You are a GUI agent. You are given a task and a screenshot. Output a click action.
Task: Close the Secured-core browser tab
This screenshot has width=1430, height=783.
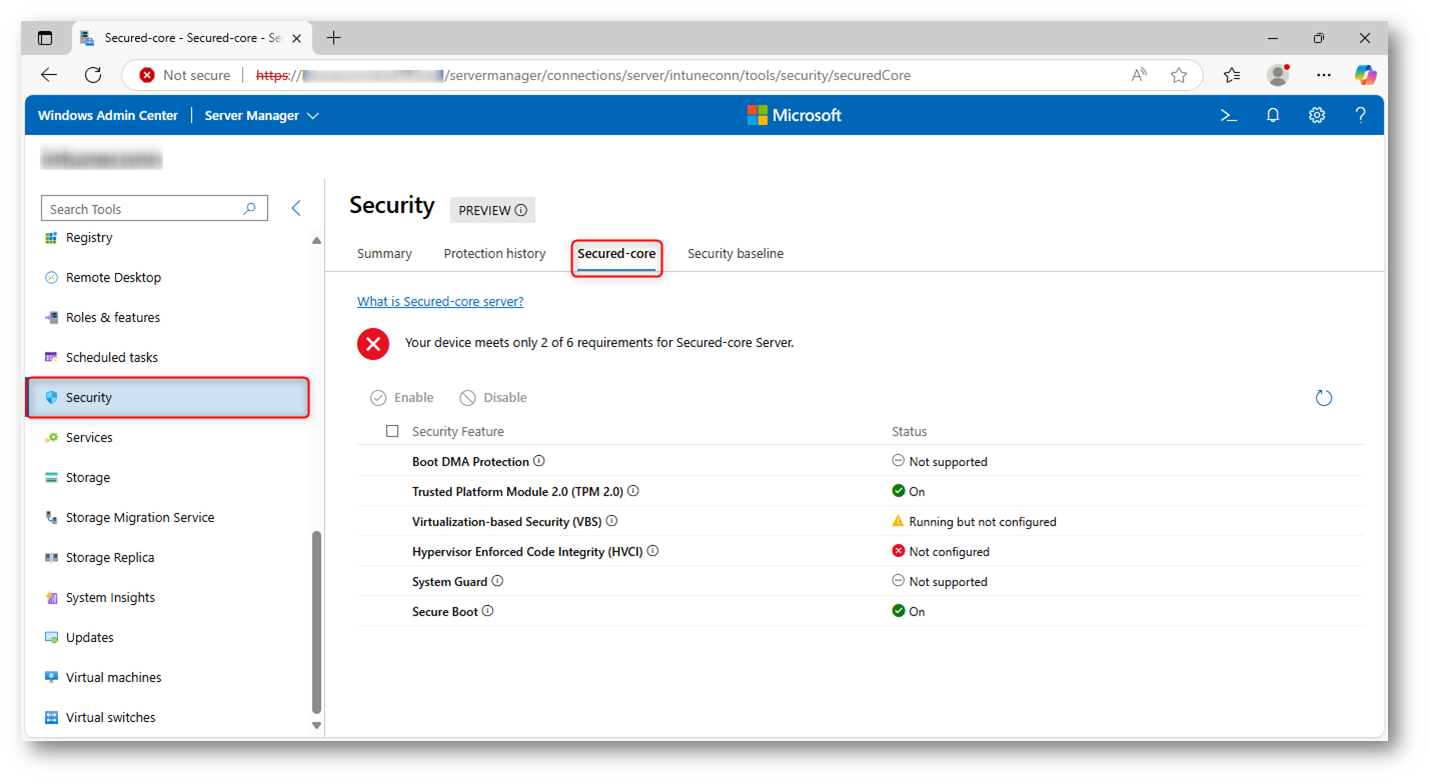coord(296,38)
